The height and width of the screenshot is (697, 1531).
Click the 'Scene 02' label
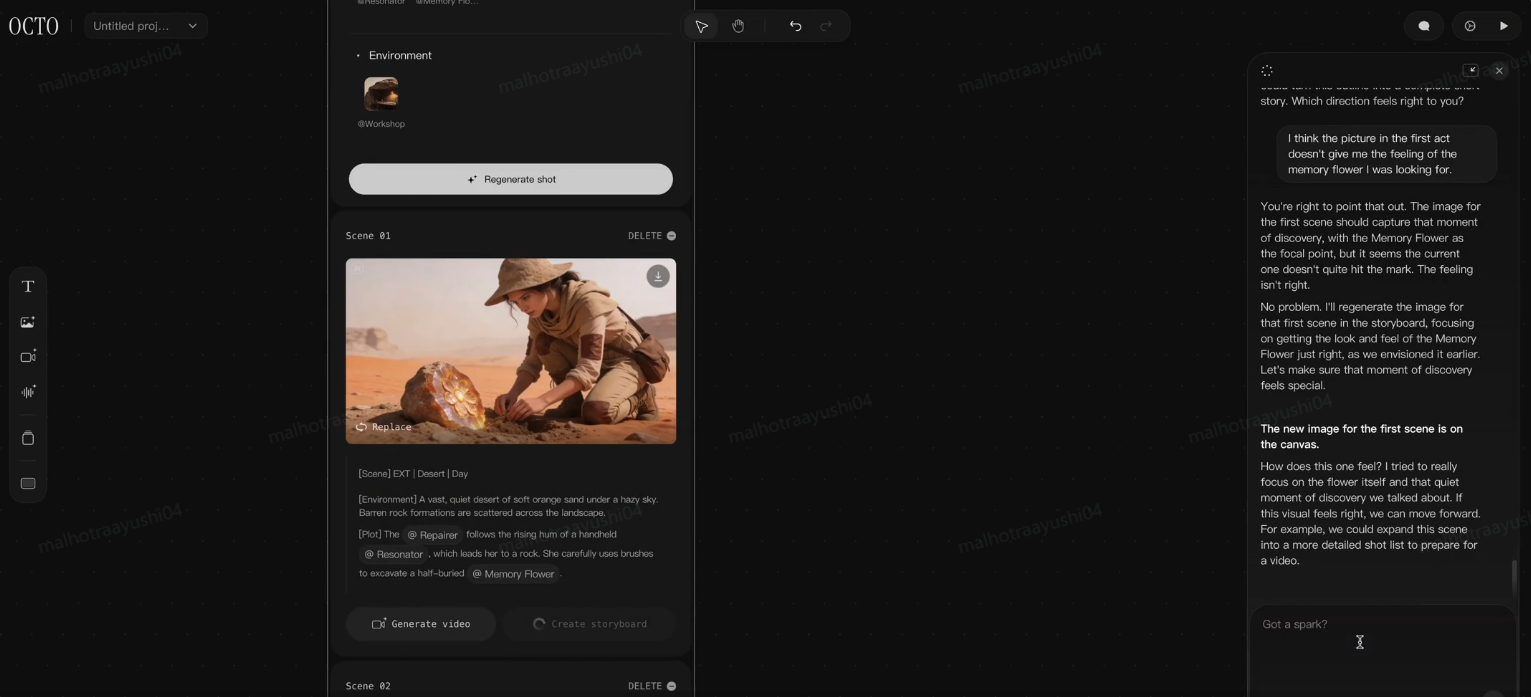368,686
